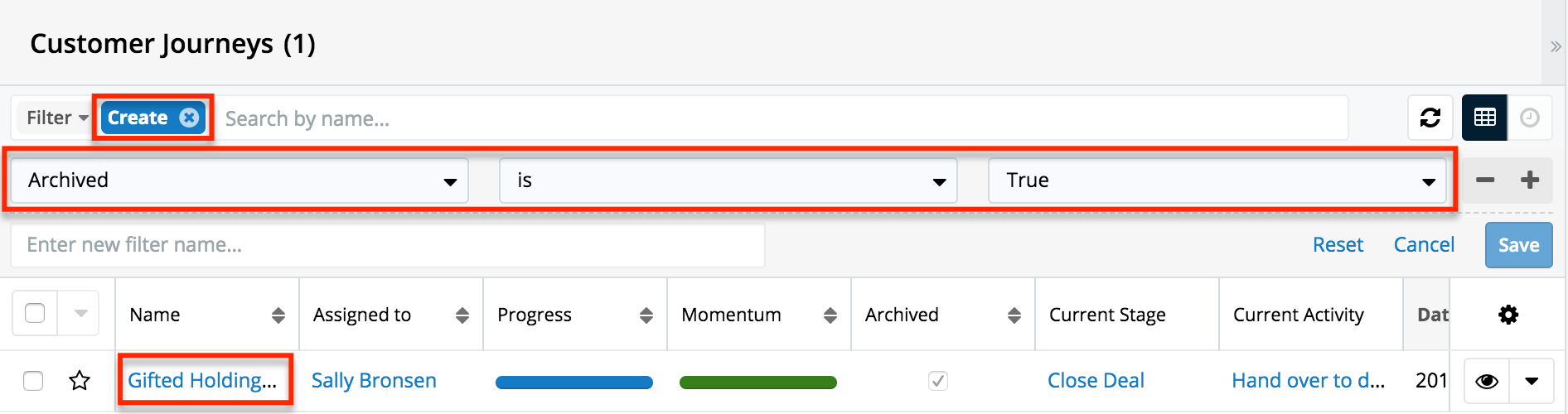Click the minus icon to remove filter row

[1485, 180]
